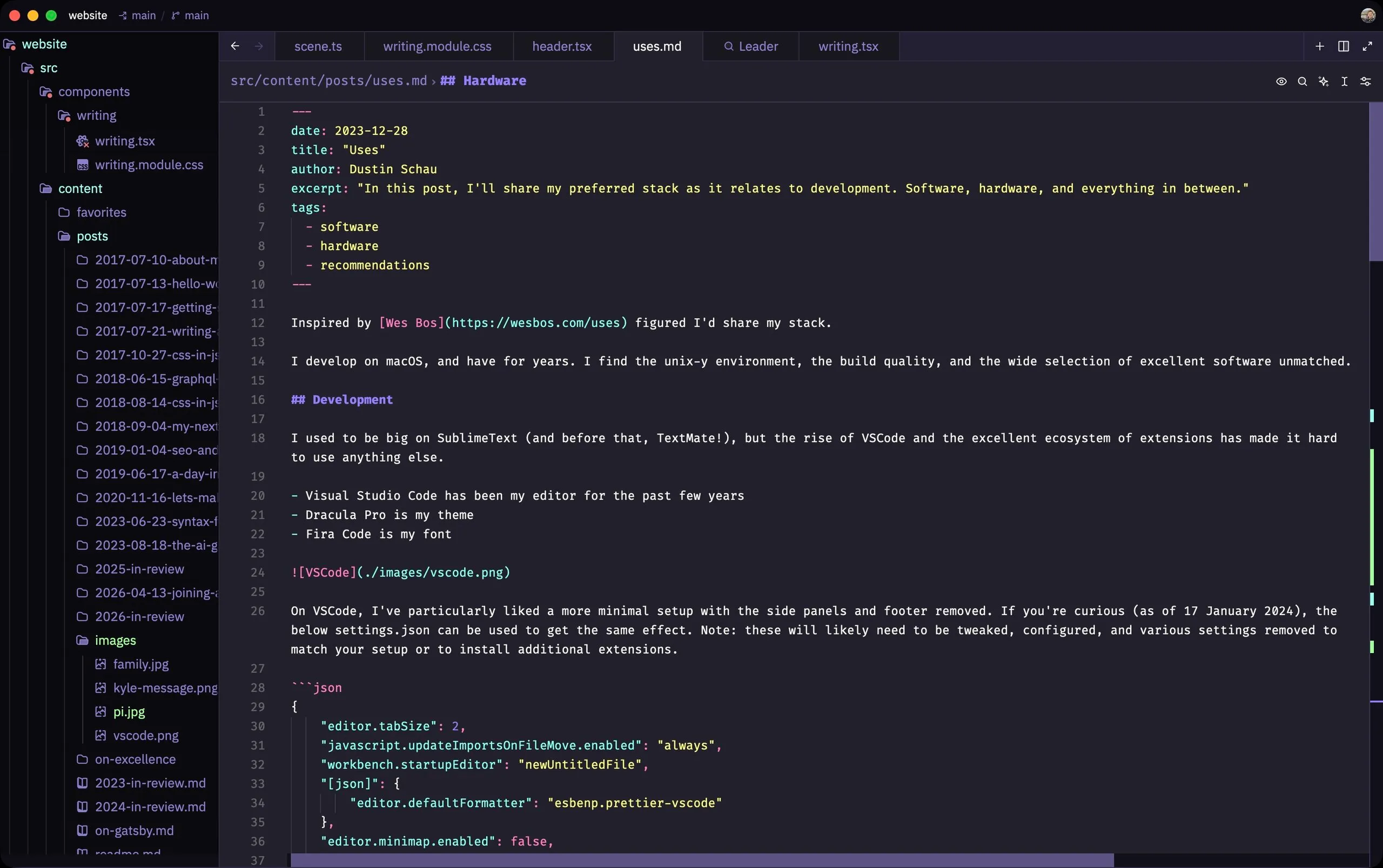Click the vertical scrollbar thumb
1383x868 pixels.
click(x=1375, y=182)
